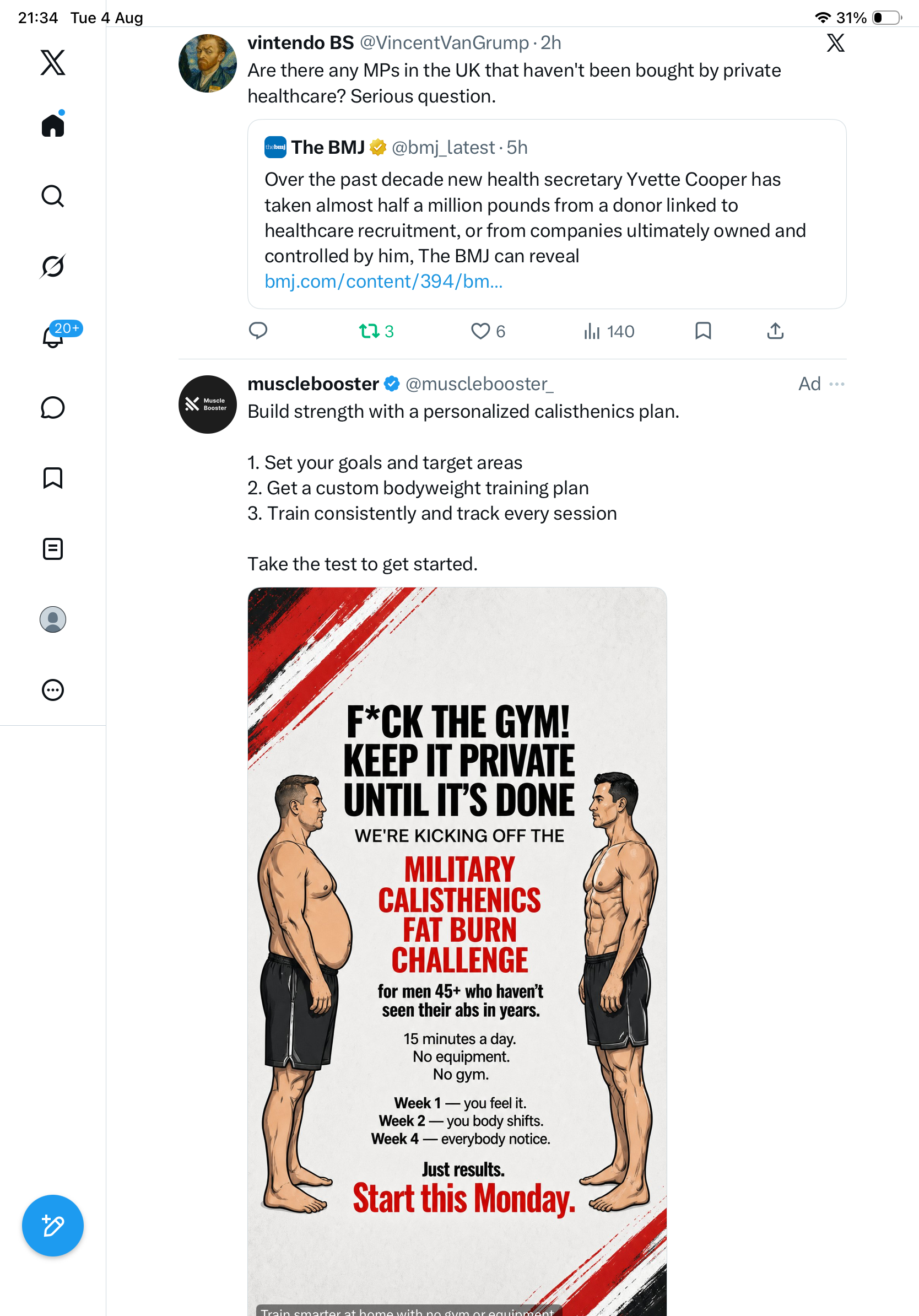Screen dimensions: 919x1316
Task: Open the @musclebooster_ profile handle
Action: click(479, 384)
